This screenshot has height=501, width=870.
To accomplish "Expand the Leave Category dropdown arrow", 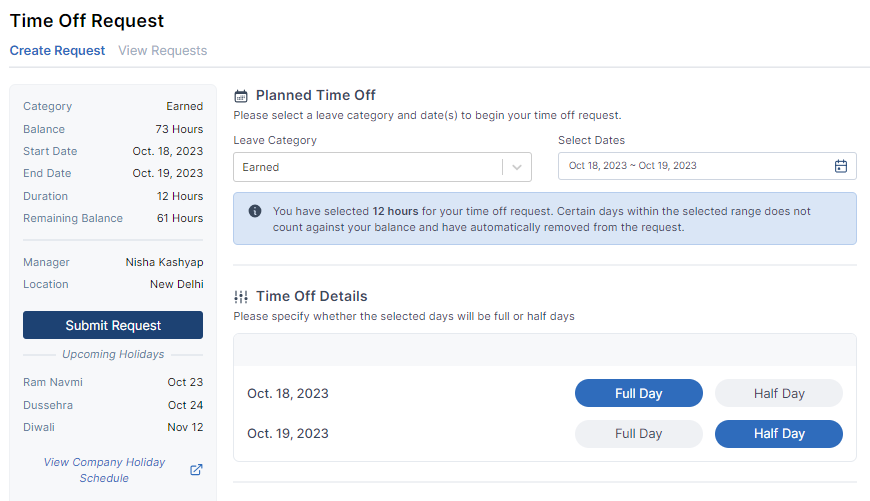I will [517, 167].
